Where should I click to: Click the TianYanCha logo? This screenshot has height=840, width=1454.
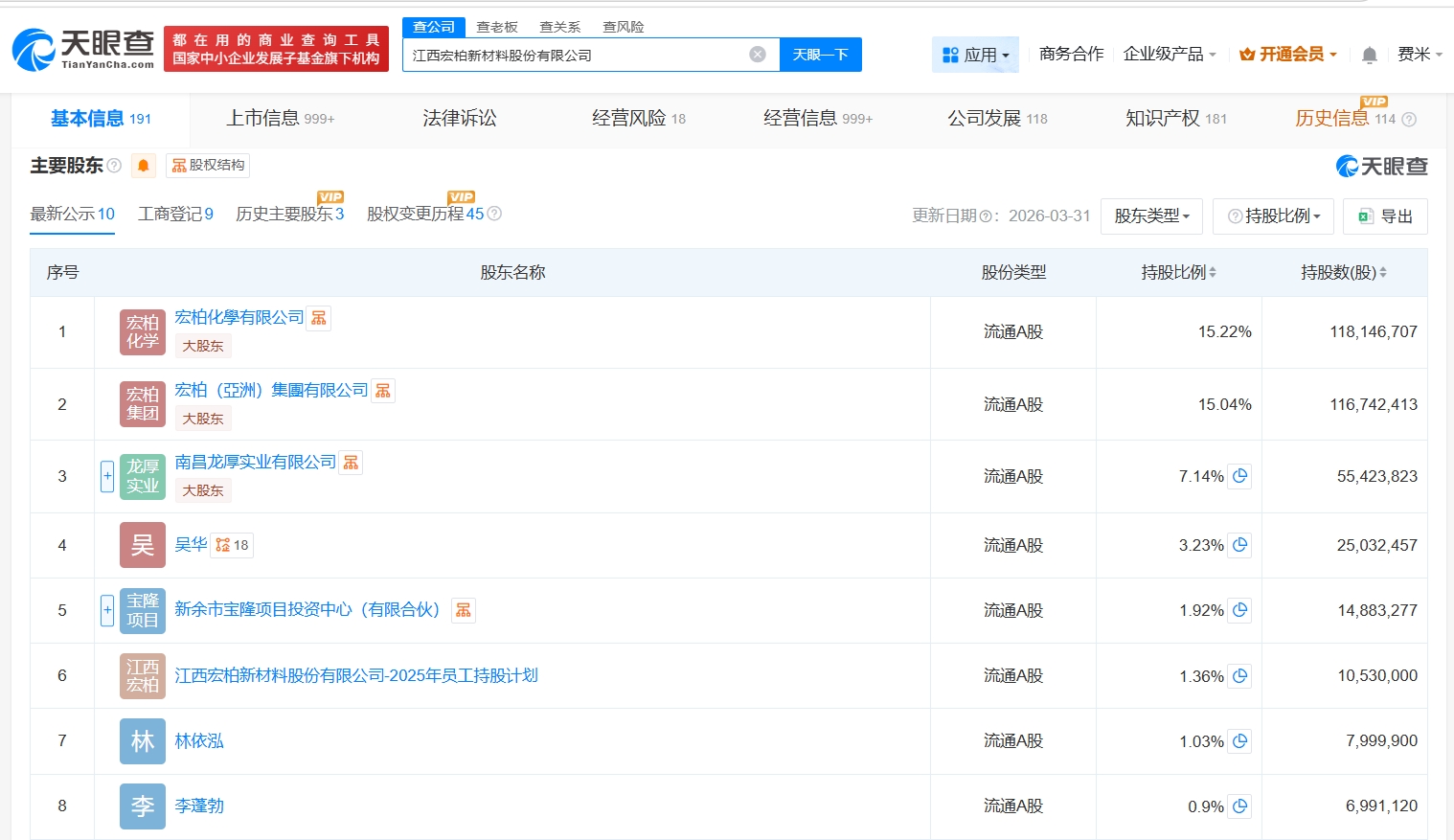pyautogui.click(x=83, y=50)
